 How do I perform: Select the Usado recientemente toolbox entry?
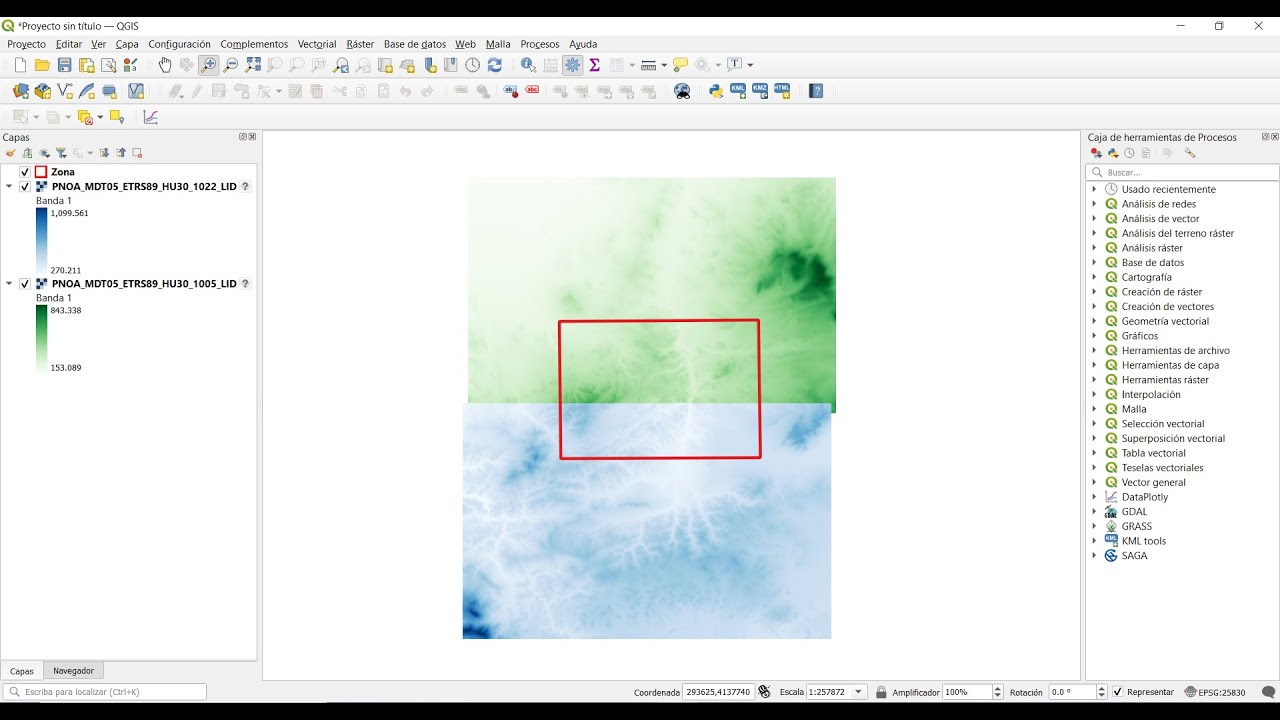click(1168, 189)
